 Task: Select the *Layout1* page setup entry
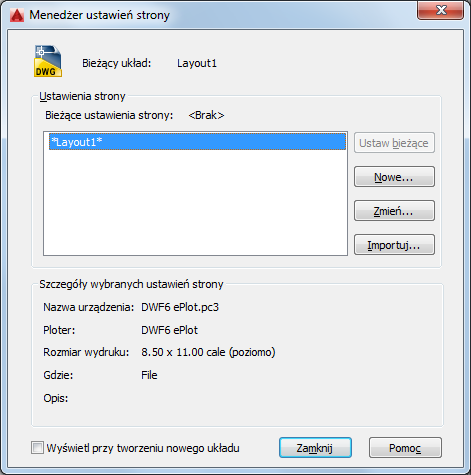tap(197, 142)
